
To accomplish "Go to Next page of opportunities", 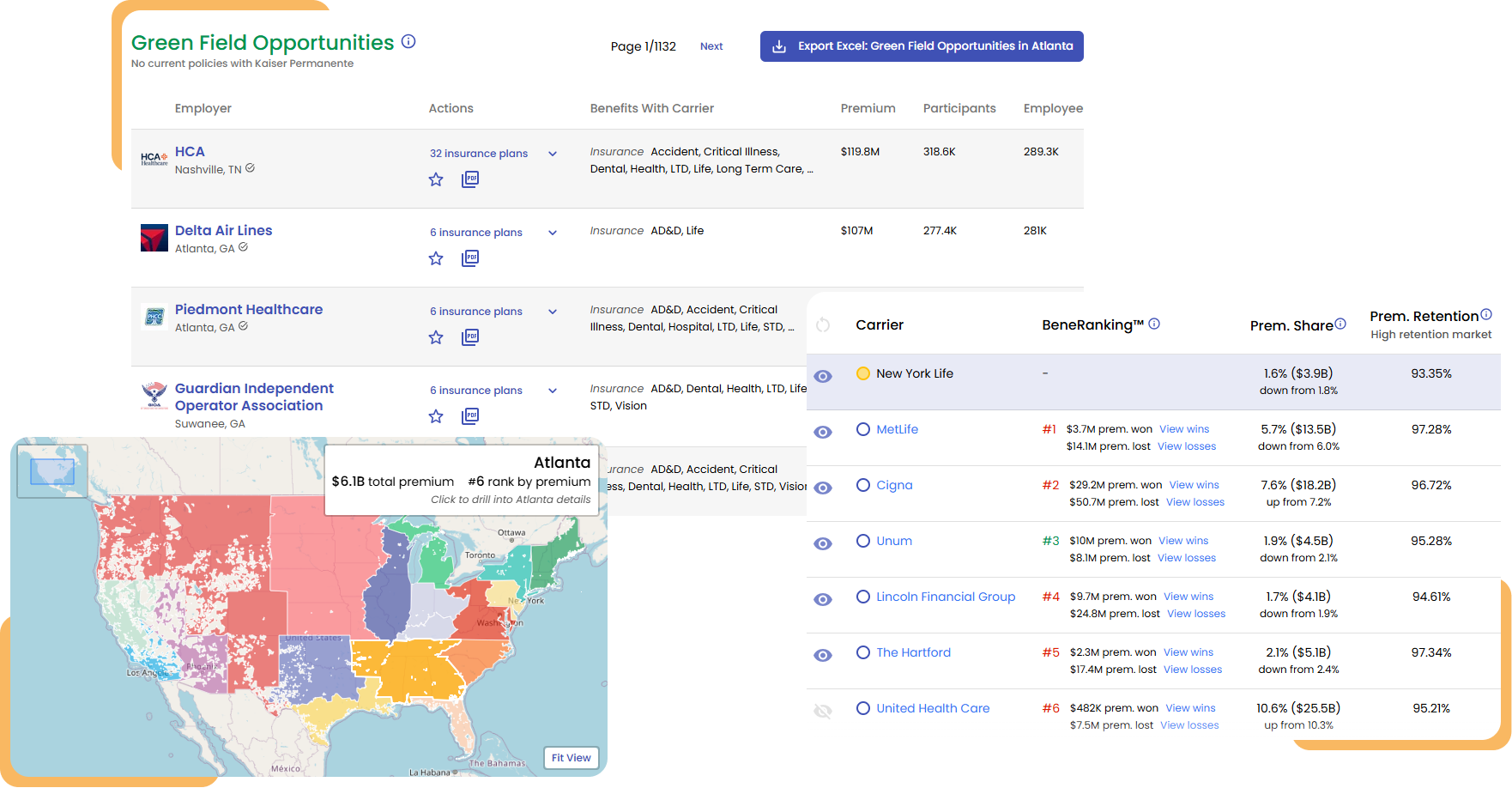I will point(711,46).
